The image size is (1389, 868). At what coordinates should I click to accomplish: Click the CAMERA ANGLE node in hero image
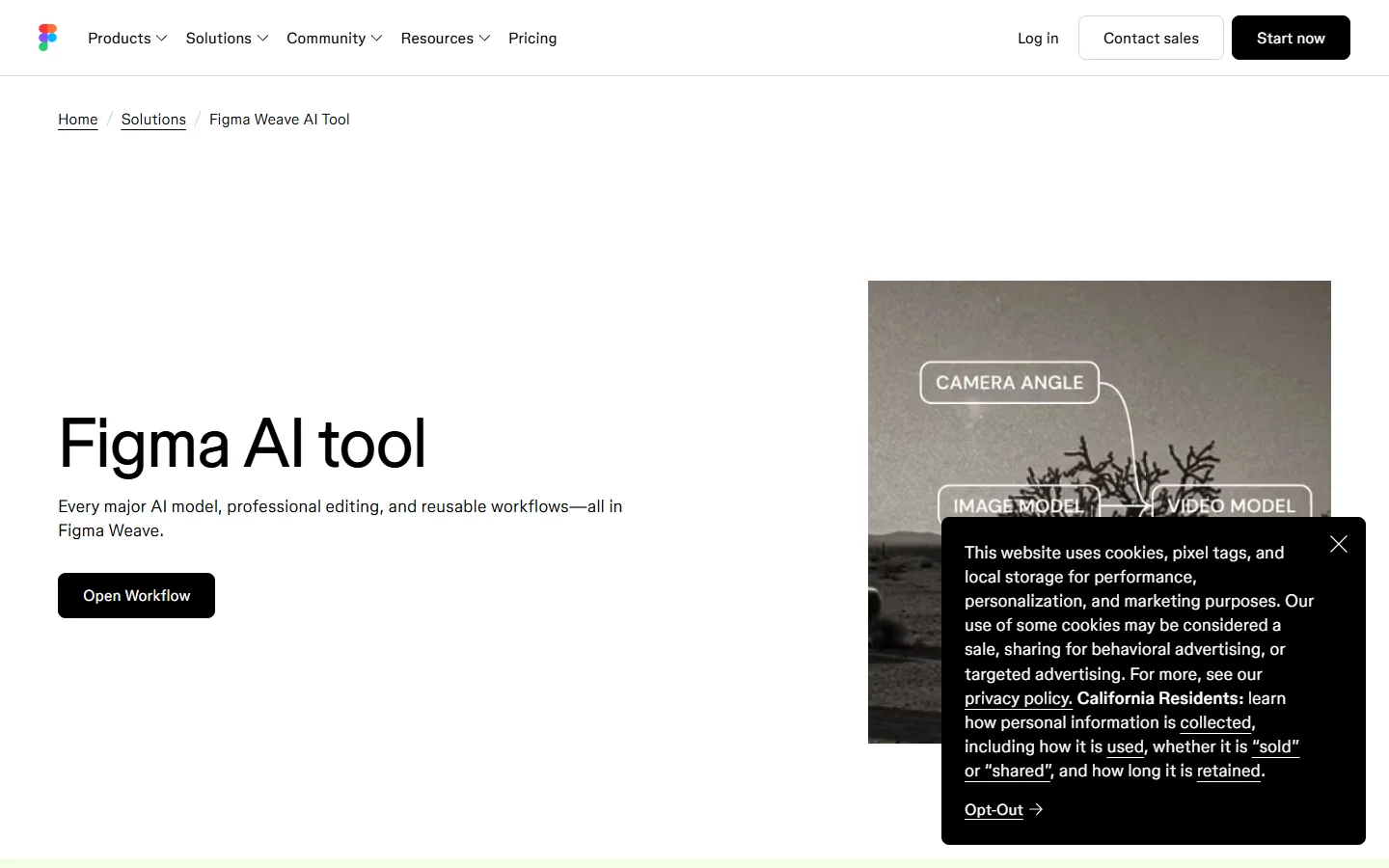tap(1009, 382)
